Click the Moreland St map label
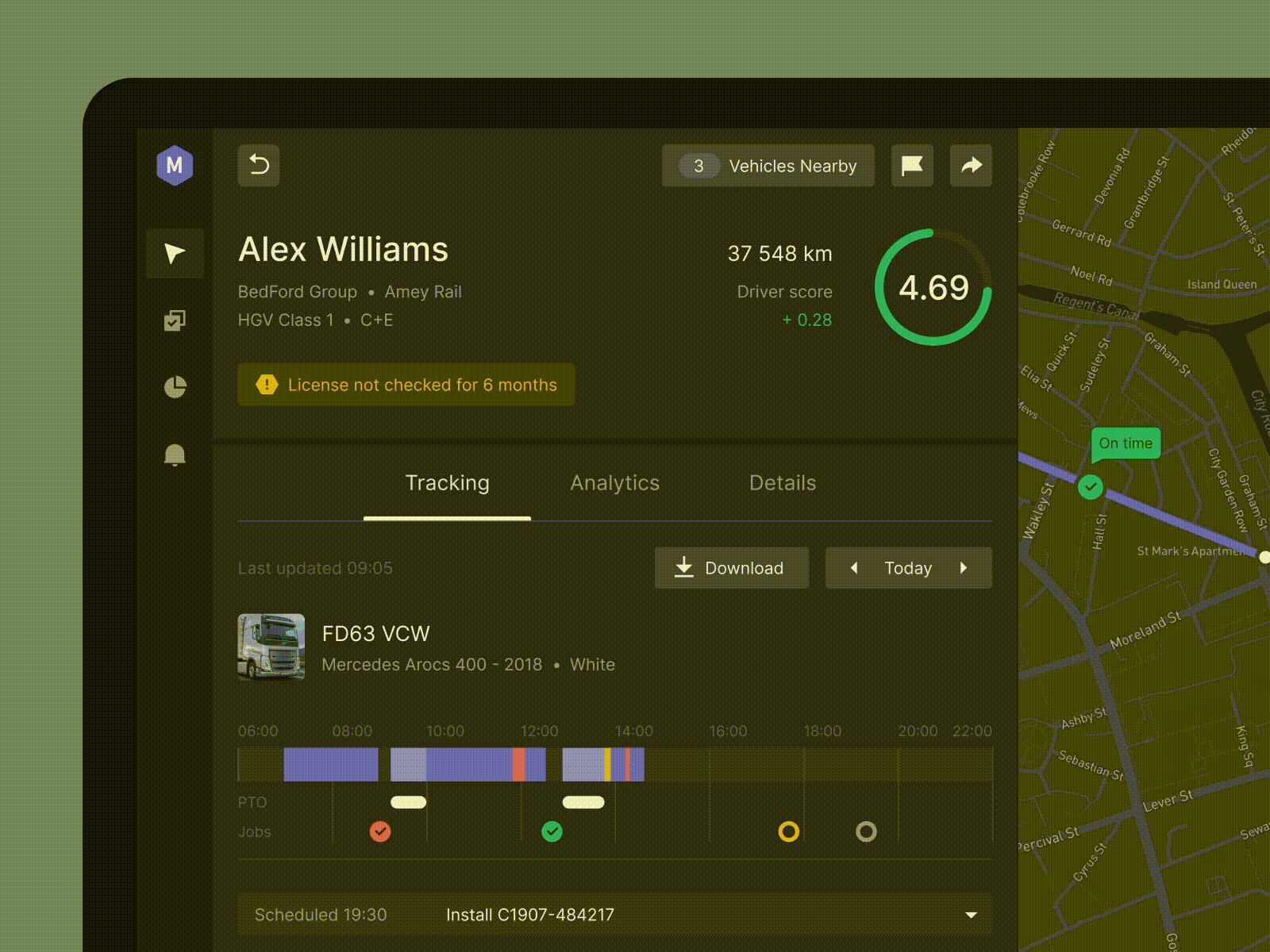The width and height of the screenshot is (1270, 952). 1145,630
